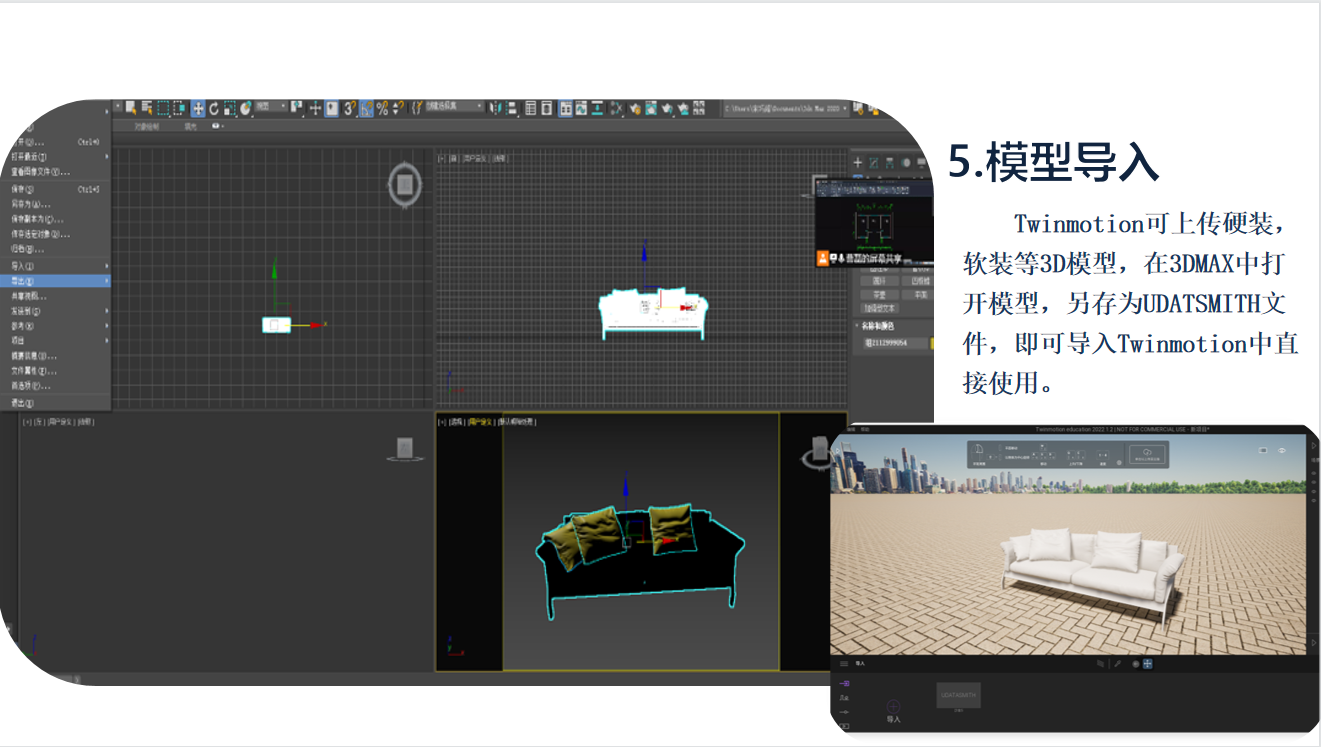Screen dimensions: 1321x747
Task: Toggle the Window/Crossing selection button
Action: (179, 108)
